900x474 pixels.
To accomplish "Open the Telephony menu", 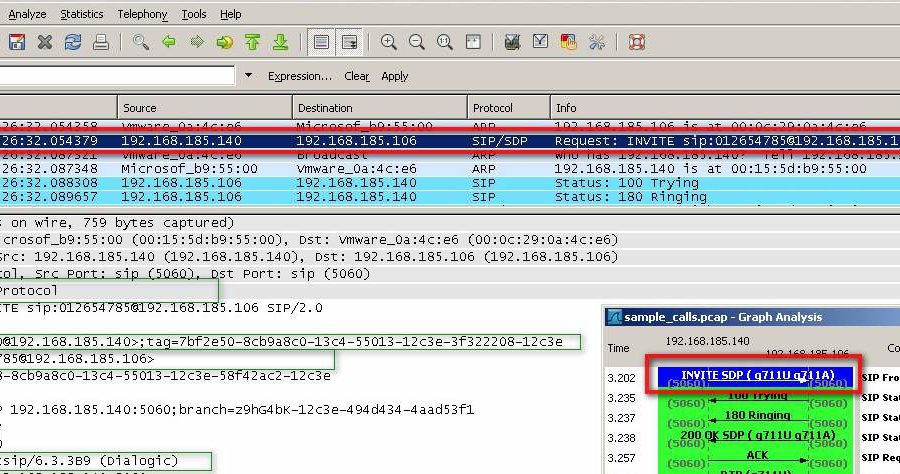I will point(142,14).
